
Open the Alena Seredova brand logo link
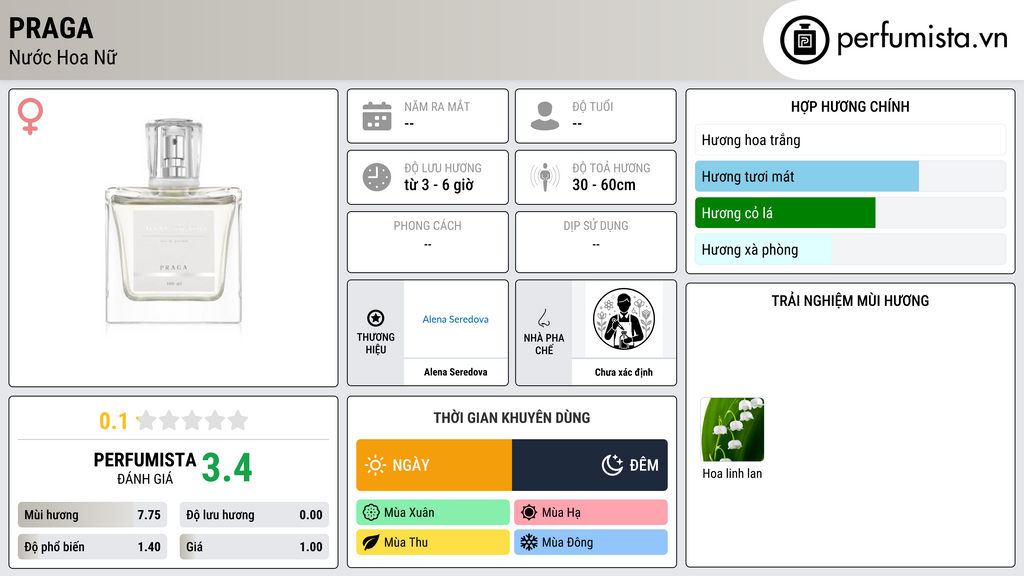pos(455,319)
